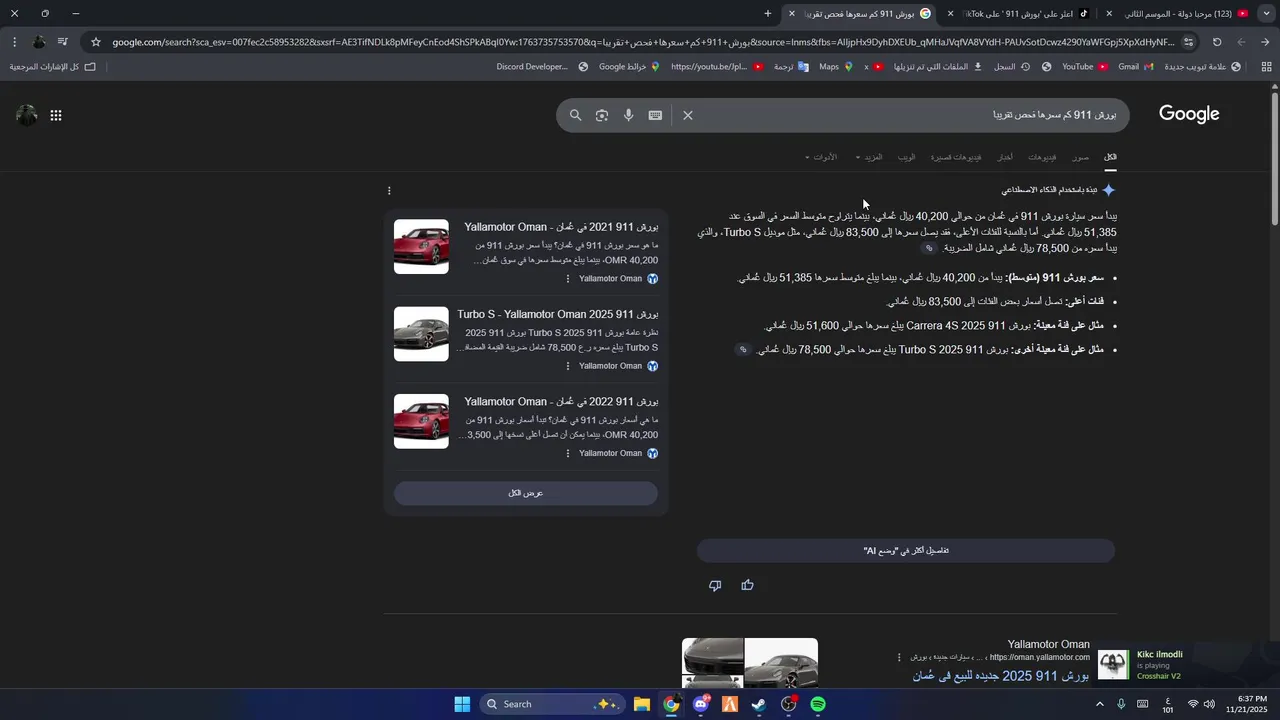
Task: Open the كل الإشارات المرجعية bookmarks folder
Action: [53, 67]
